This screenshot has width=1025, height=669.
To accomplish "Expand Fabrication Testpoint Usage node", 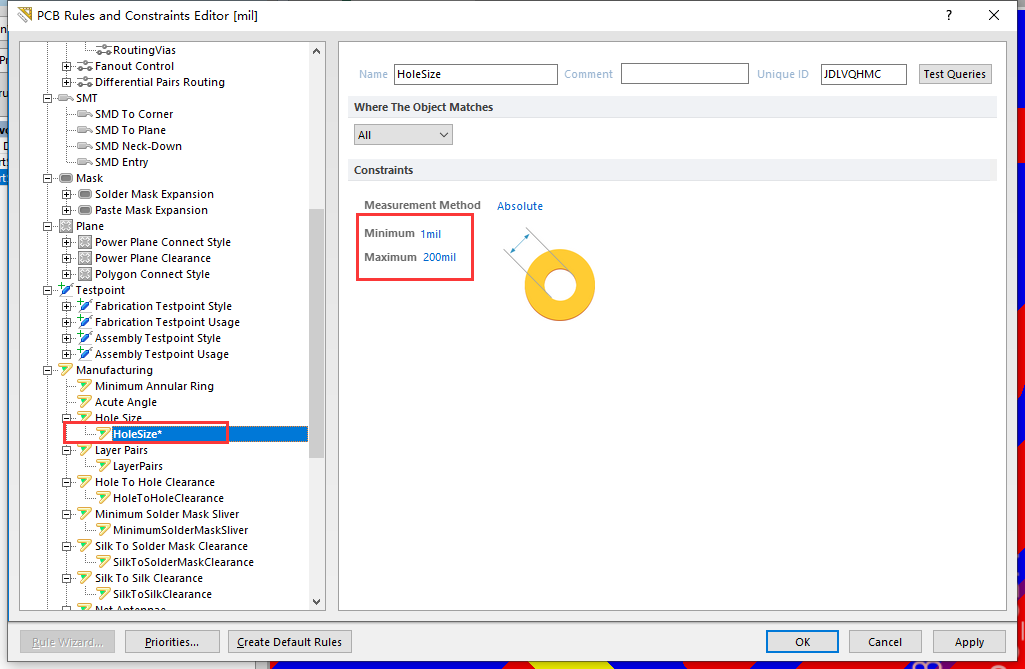I will tap(67, 322).
